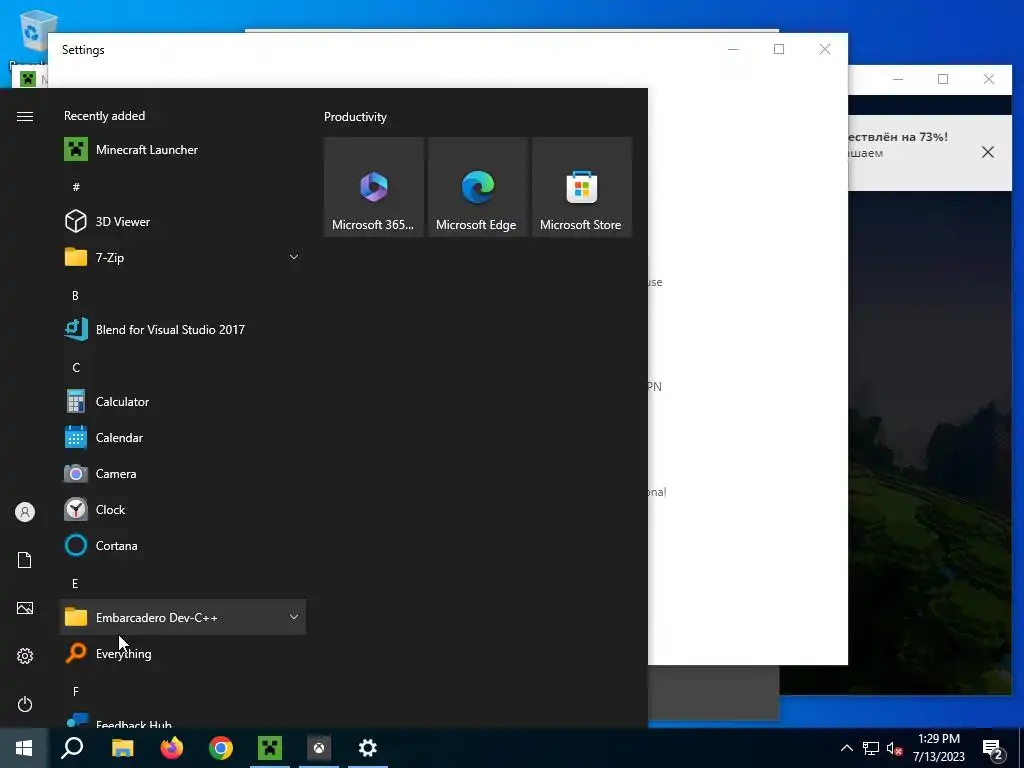Switch to Xbox app in taskbar
Viewport: 1024px width, 768px height.
coord(319,748)
